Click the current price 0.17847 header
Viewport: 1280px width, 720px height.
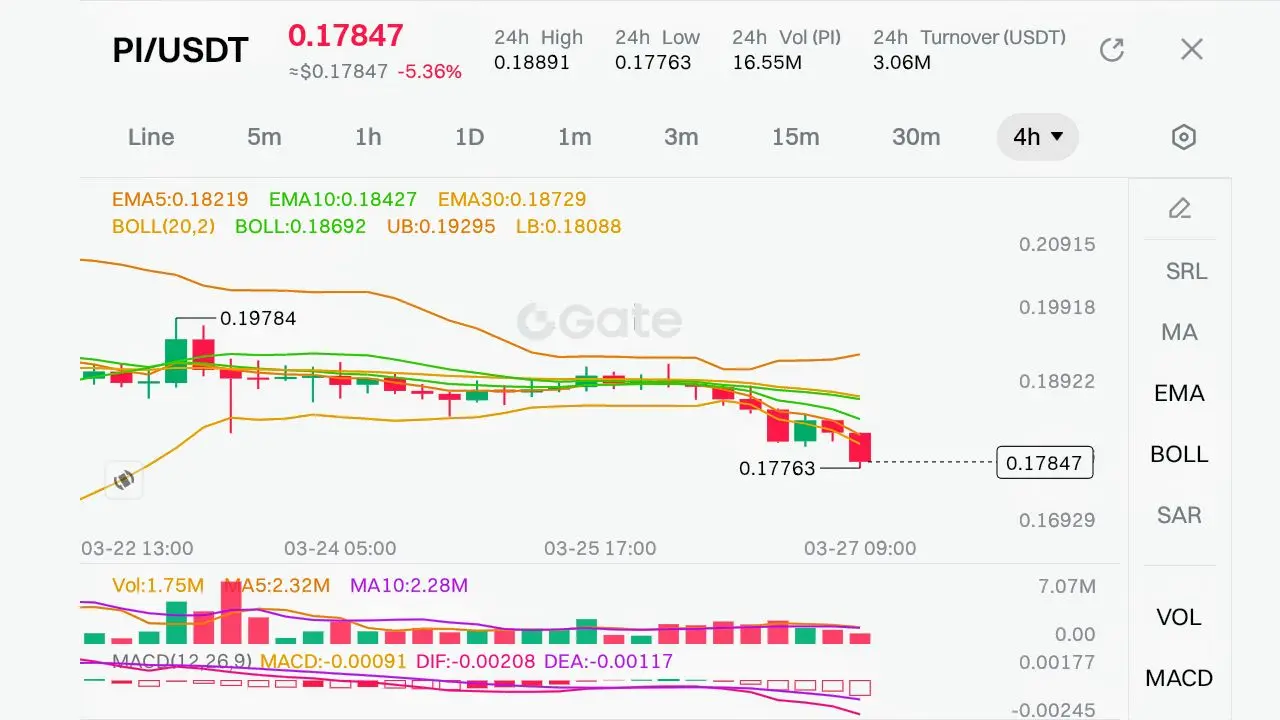346,35
